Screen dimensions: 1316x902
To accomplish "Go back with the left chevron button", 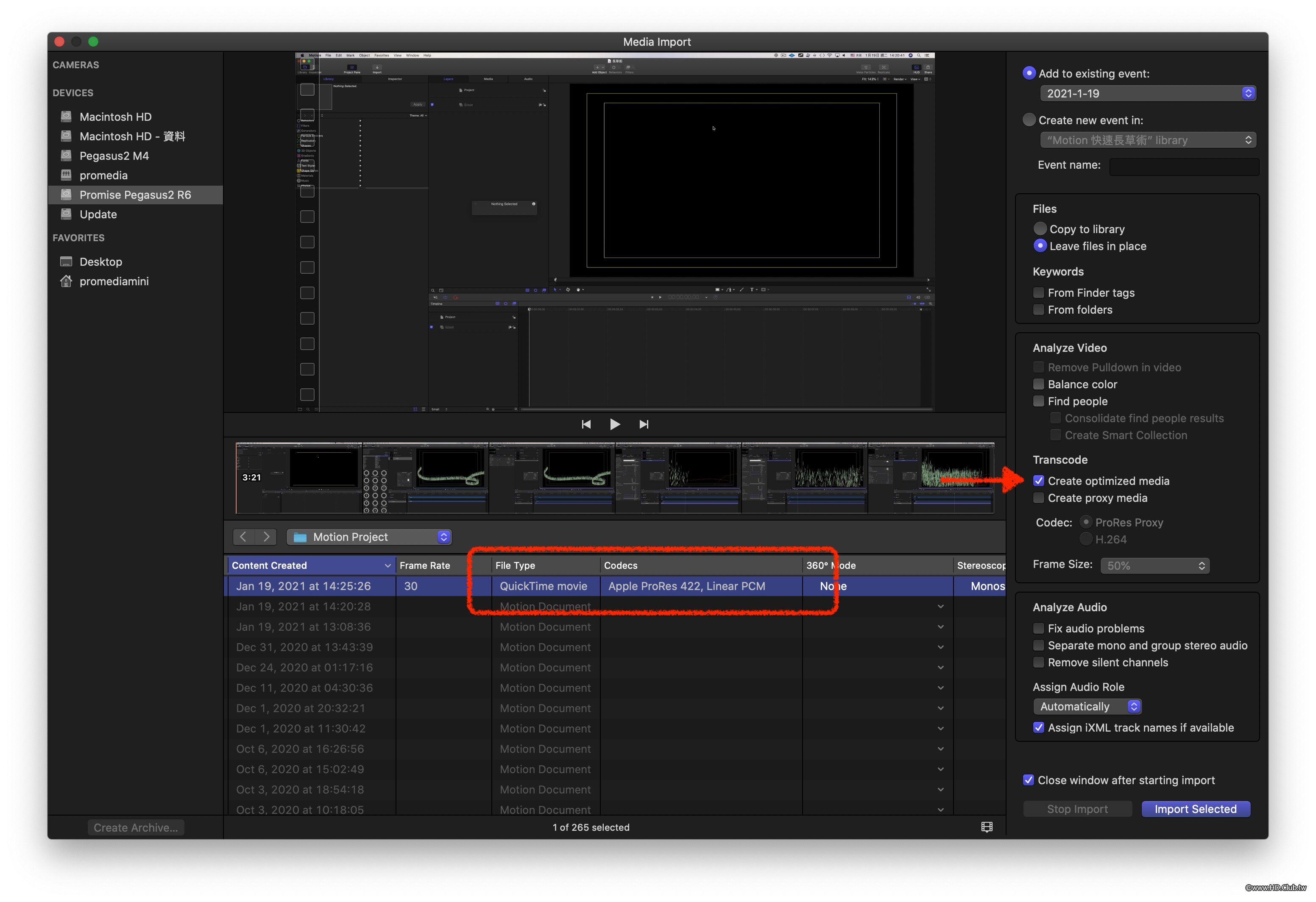I will [x=243, y=537].
